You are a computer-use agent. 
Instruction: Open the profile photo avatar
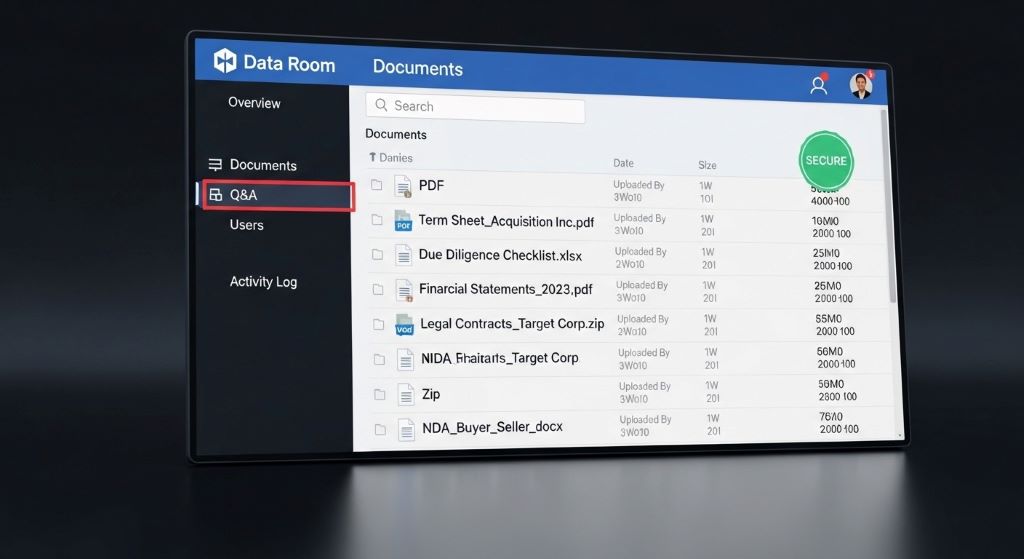[861, 86]
